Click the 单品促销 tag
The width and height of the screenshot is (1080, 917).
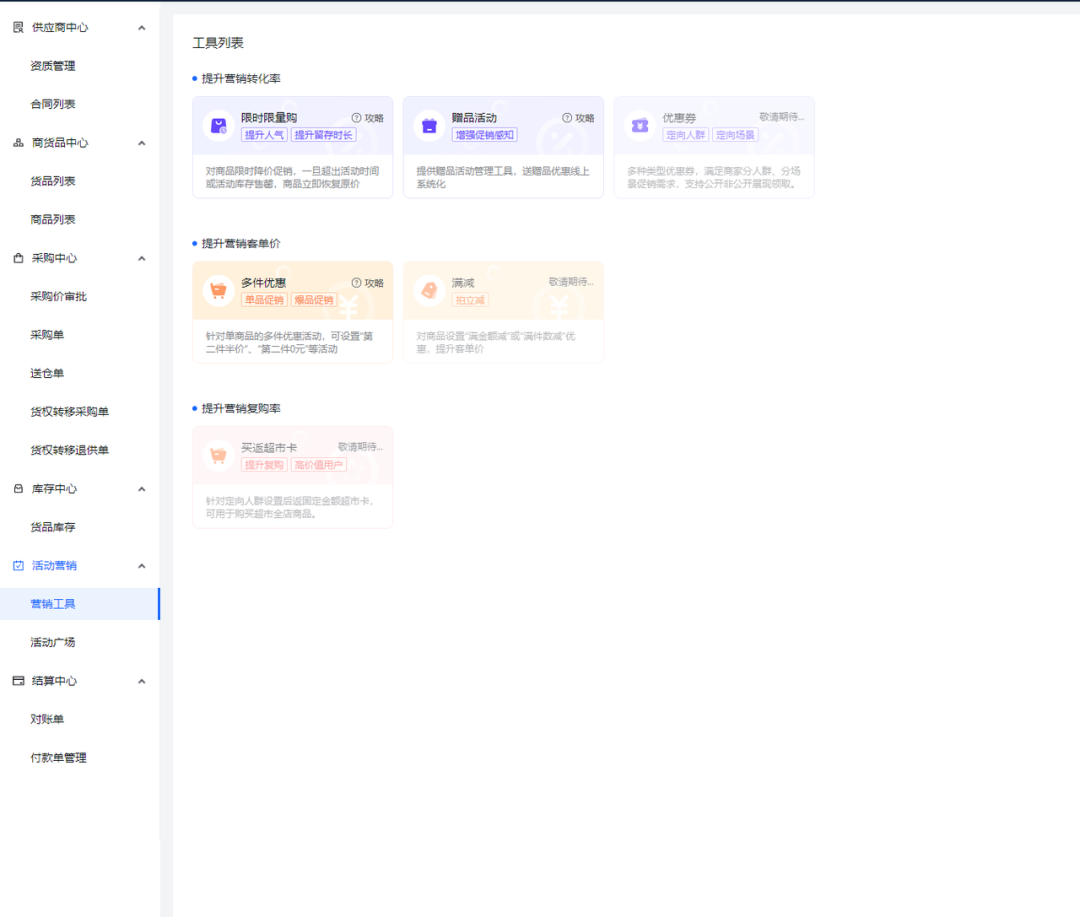[264, 300]
